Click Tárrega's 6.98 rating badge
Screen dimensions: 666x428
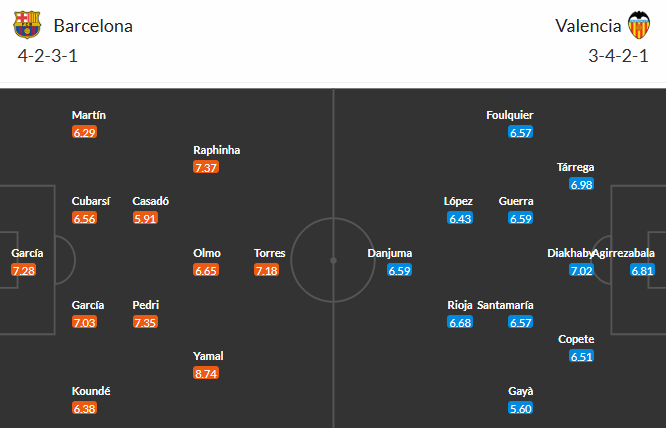582,184
